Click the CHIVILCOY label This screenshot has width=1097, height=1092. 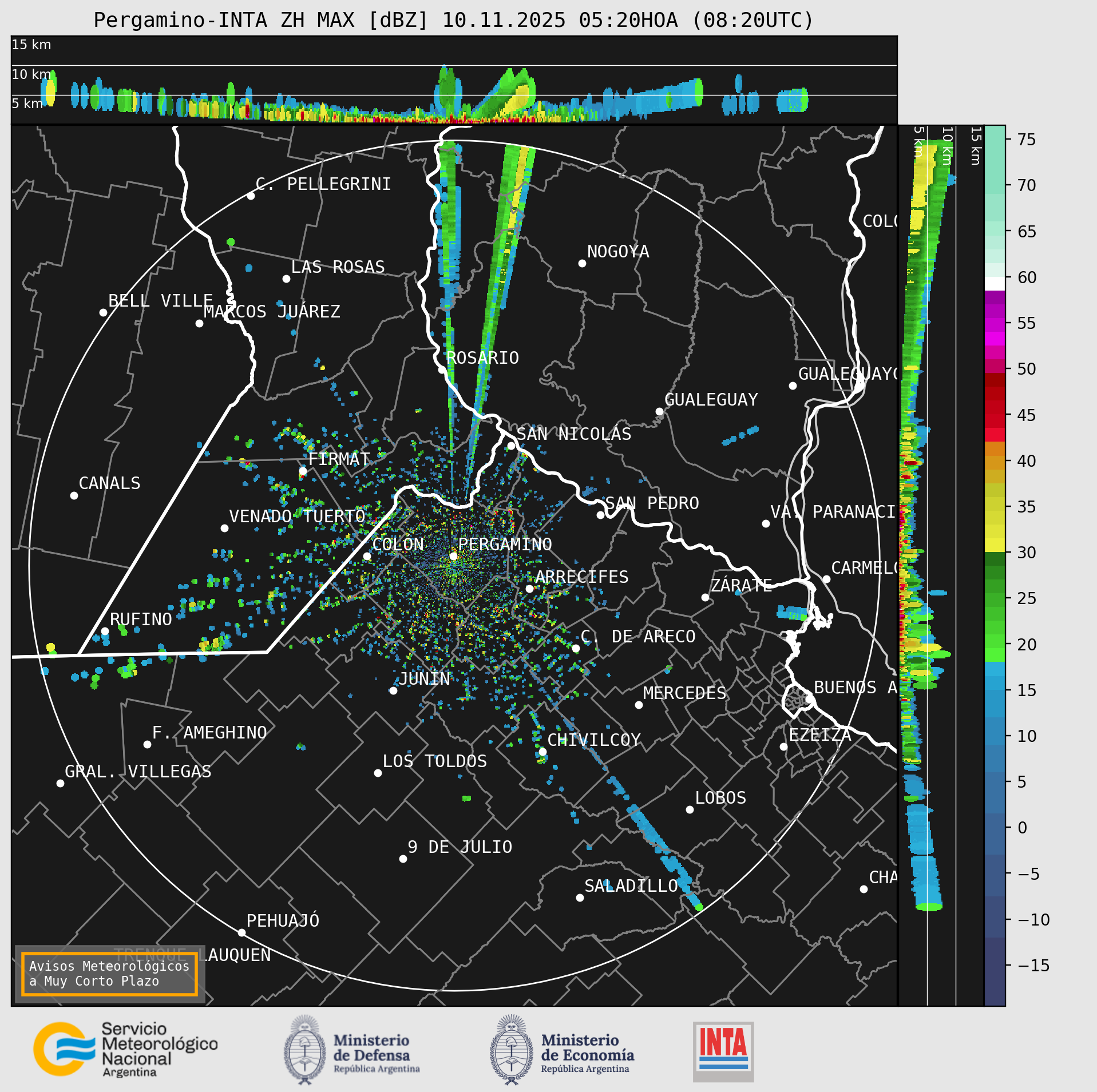click(594, 740)
